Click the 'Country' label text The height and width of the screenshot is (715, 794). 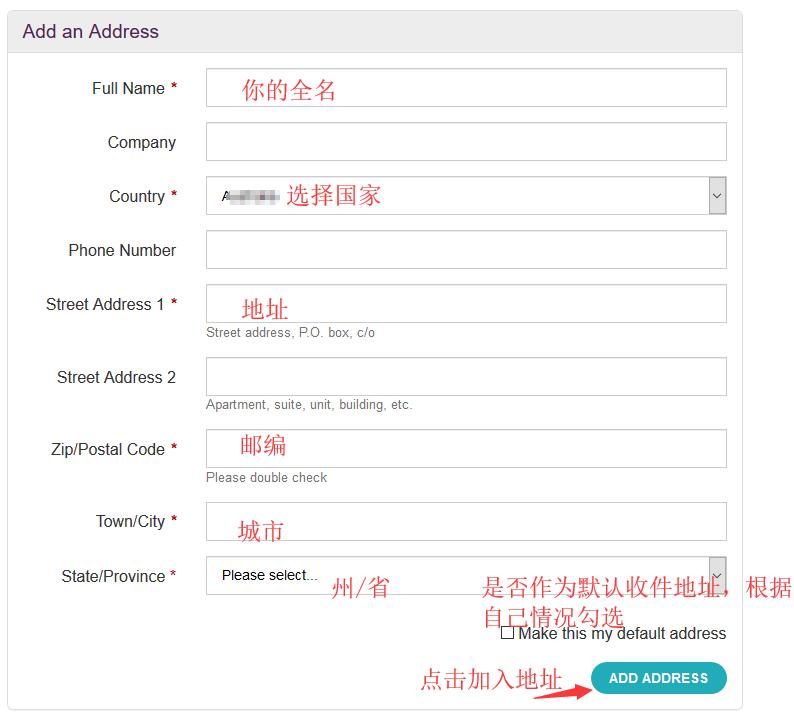coord(137,196)
